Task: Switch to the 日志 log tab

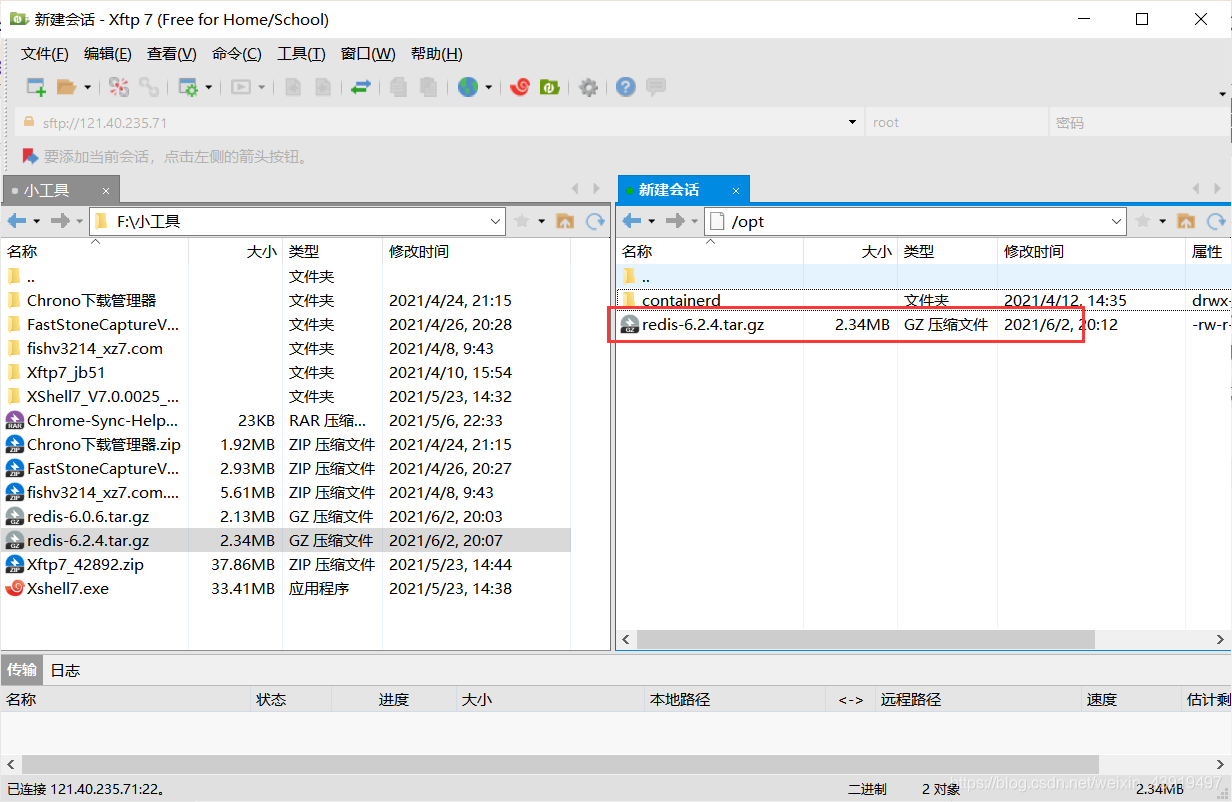Action: (65, 670)
